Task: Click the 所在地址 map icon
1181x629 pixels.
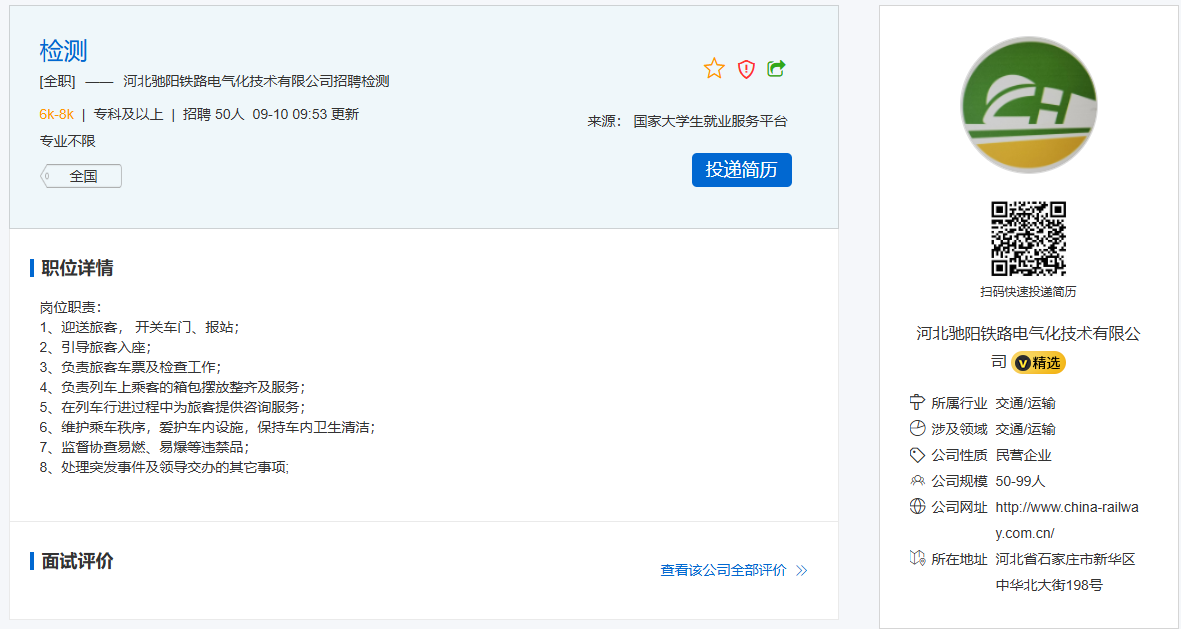Action: coord(917,559)
